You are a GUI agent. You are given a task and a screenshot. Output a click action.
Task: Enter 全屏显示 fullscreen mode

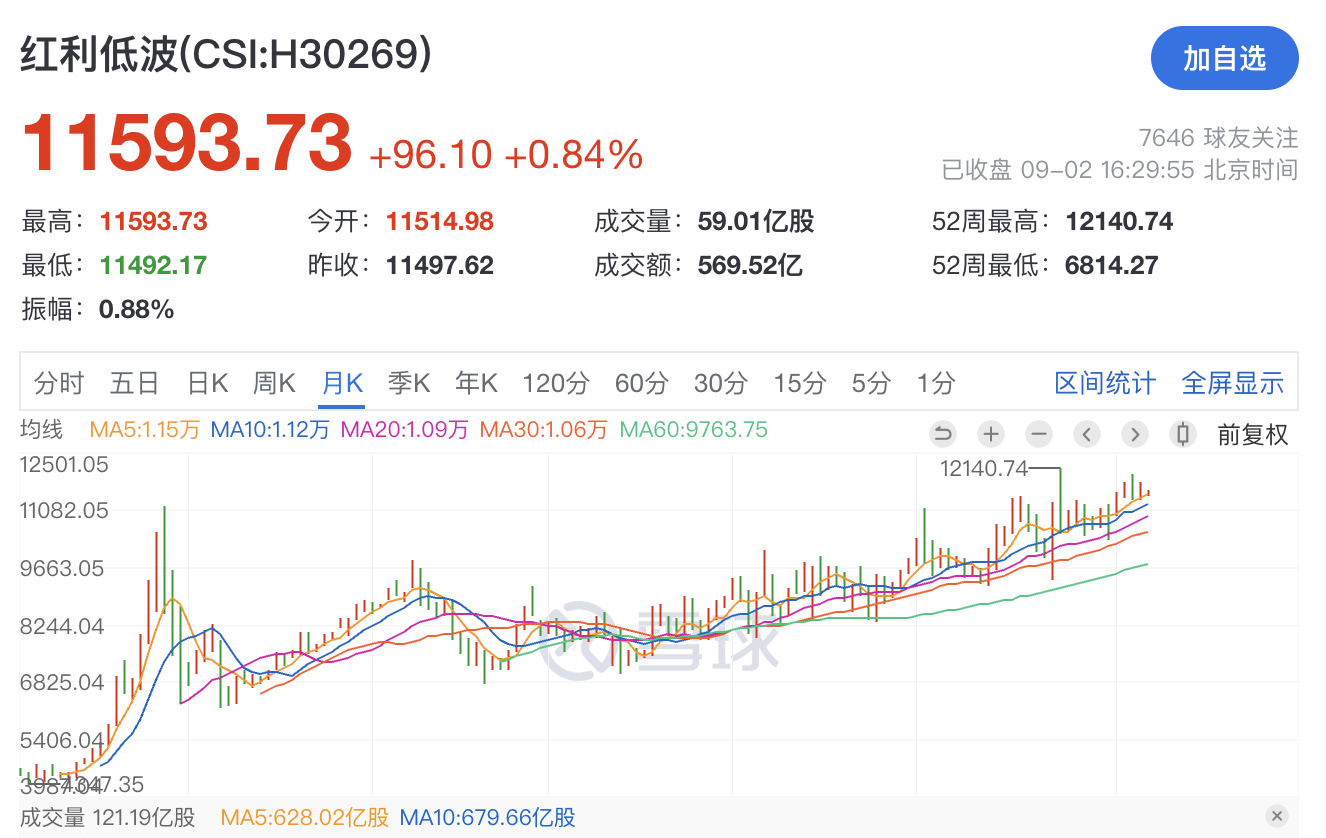coord(1232,383)
